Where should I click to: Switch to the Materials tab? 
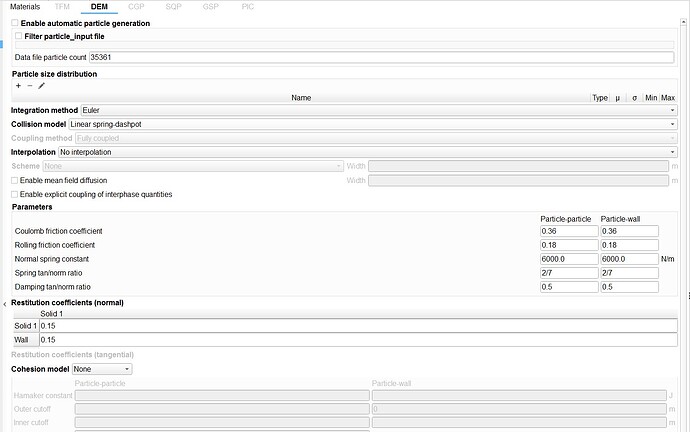point(25,7)
